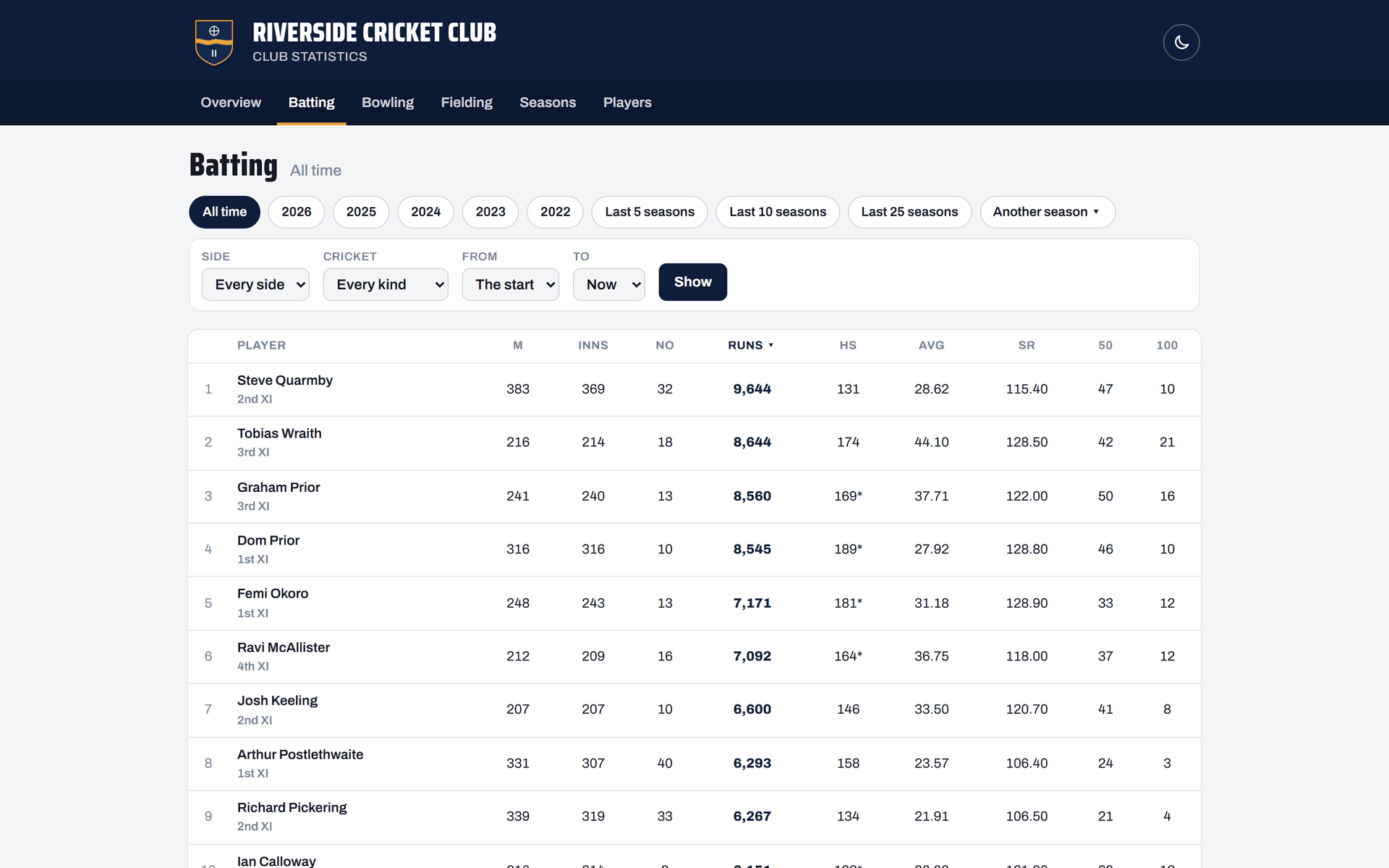The width and height of the screenshot is (1389, 868).
Task: Show Last 10 seasons stats
Action: coord(778,212)
